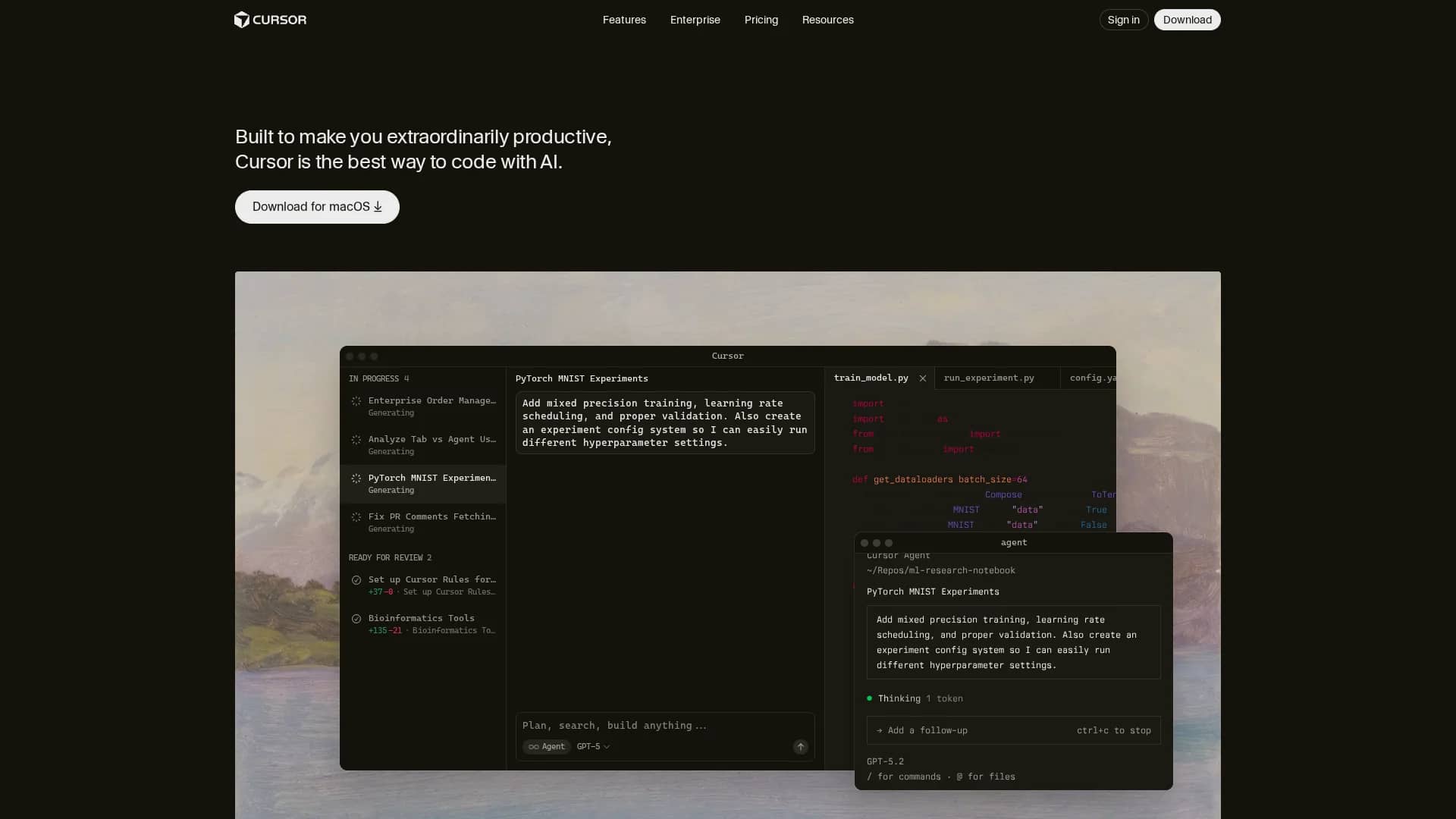Click the ~/Repos/ml-research-notebook path
Screen dimensions: 1456x819
point(940,570)
